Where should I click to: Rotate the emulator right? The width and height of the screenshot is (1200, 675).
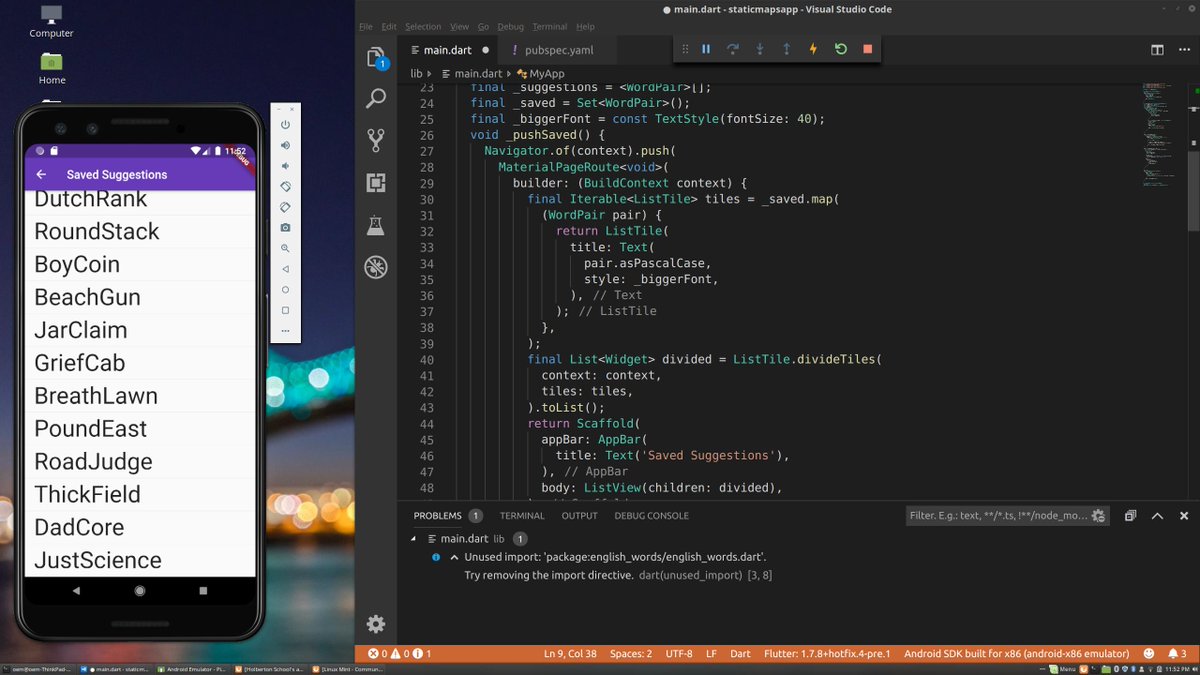point(285,207)
